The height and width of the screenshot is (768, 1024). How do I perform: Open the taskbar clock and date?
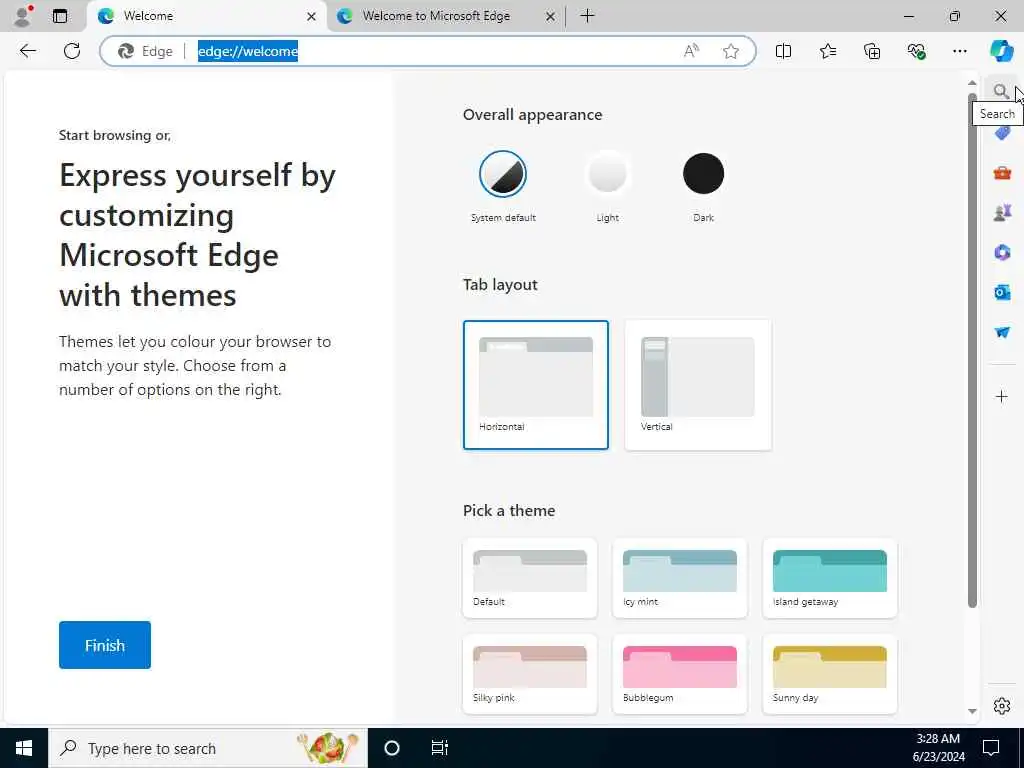pos(938,748)
